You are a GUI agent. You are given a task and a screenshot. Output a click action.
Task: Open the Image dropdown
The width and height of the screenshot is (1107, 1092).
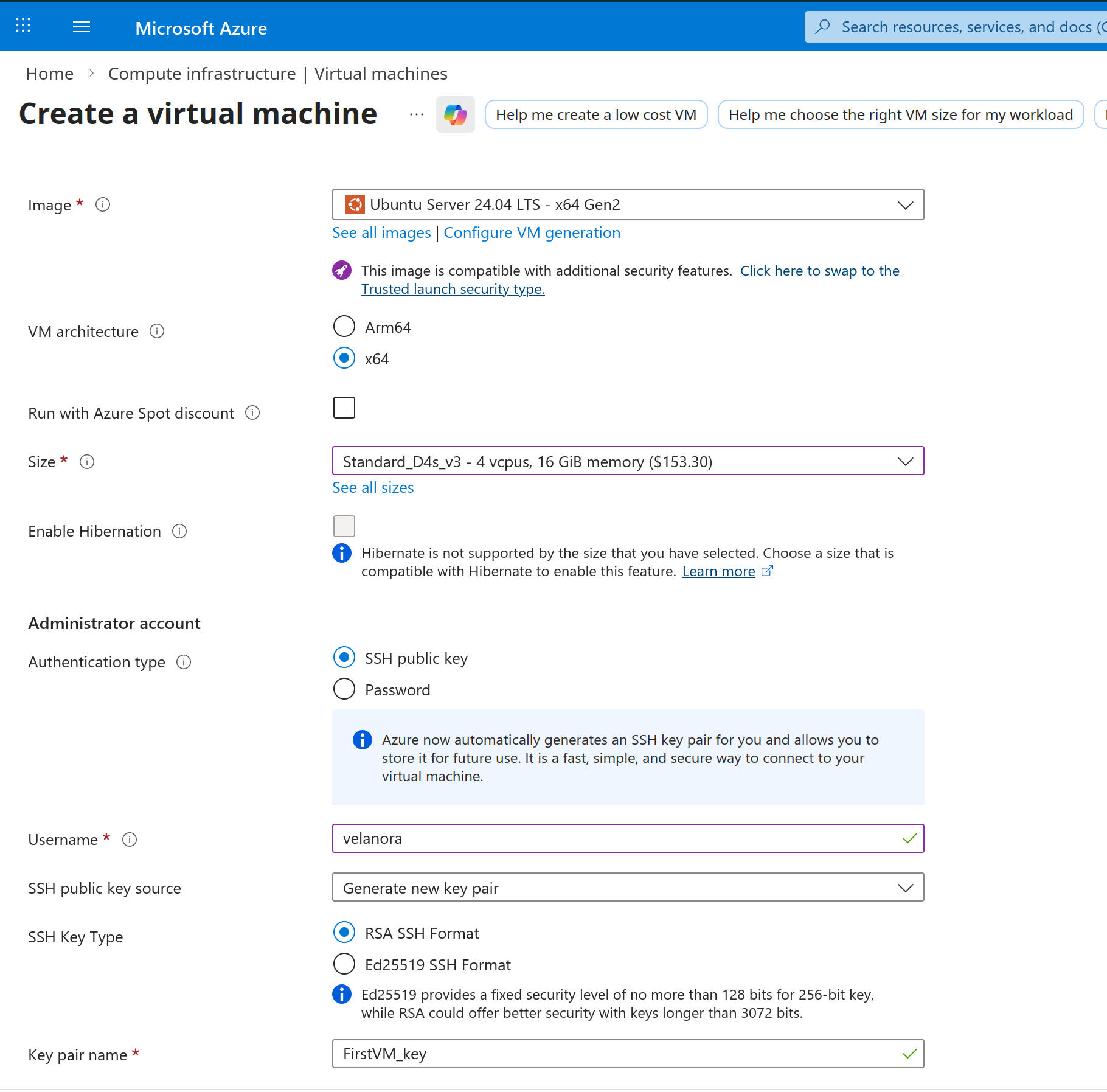(628, 204)
